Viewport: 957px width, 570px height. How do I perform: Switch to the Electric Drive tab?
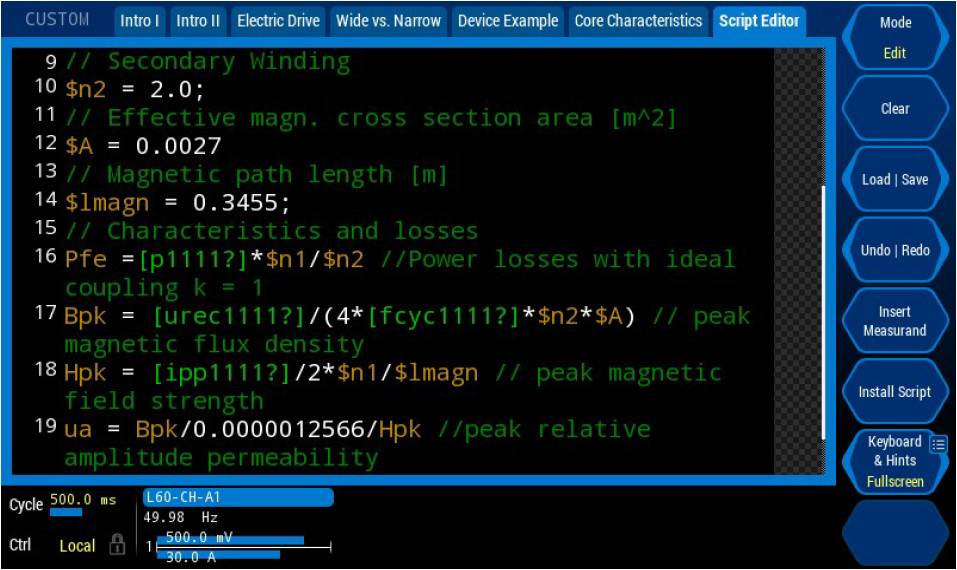pos(278,21)
